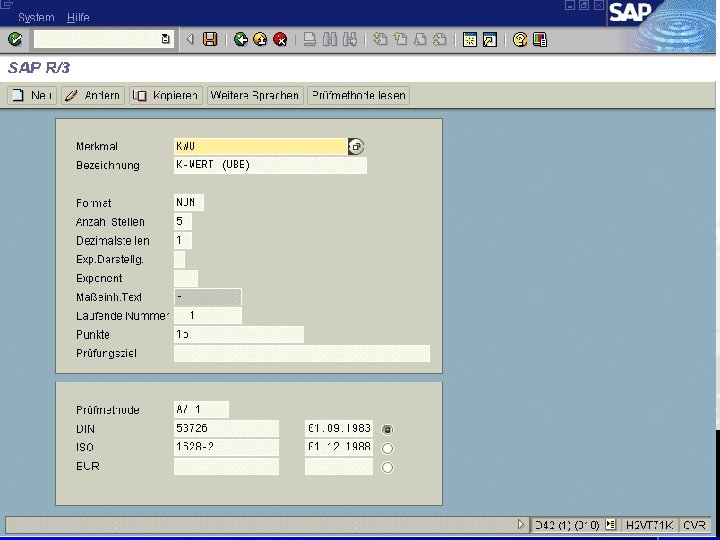
Task: Click the Customize Local Layout icon
Action: [x=540, y=40]
